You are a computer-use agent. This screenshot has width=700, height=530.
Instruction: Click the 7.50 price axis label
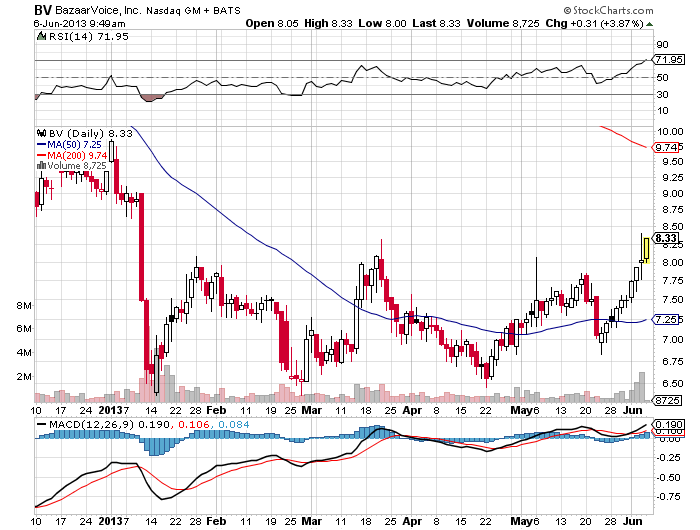tap(673, 300)
